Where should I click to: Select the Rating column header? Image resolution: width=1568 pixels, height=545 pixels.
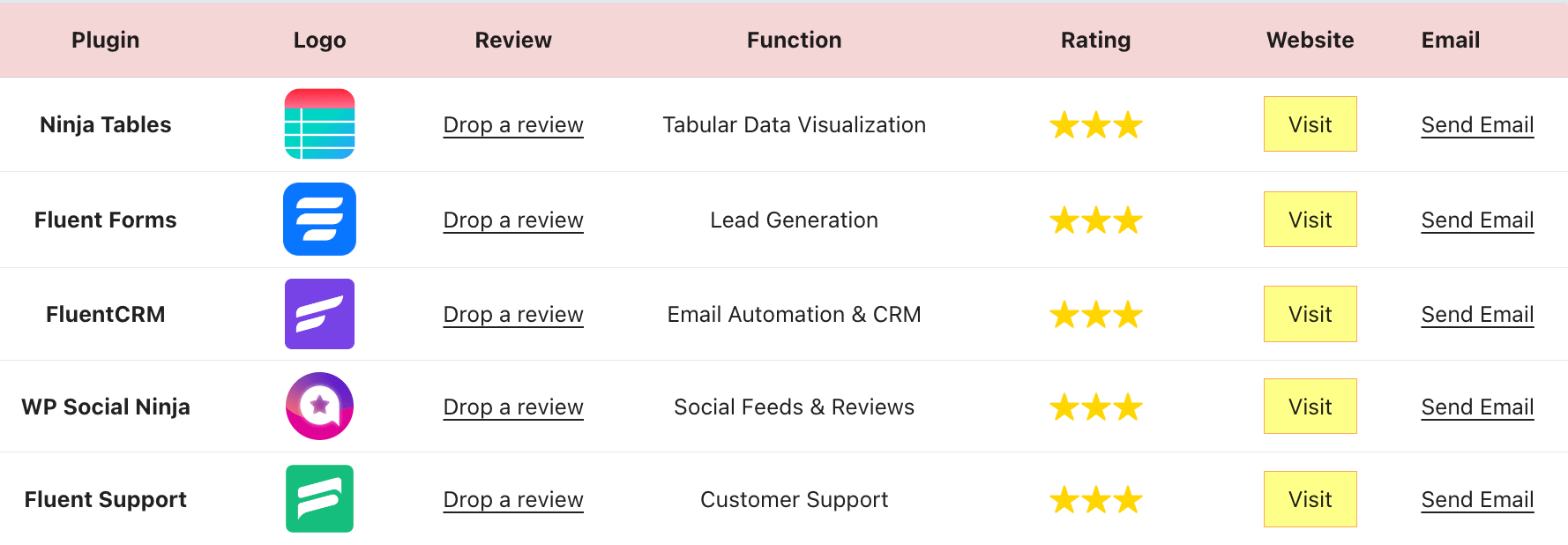[1095, 40]
